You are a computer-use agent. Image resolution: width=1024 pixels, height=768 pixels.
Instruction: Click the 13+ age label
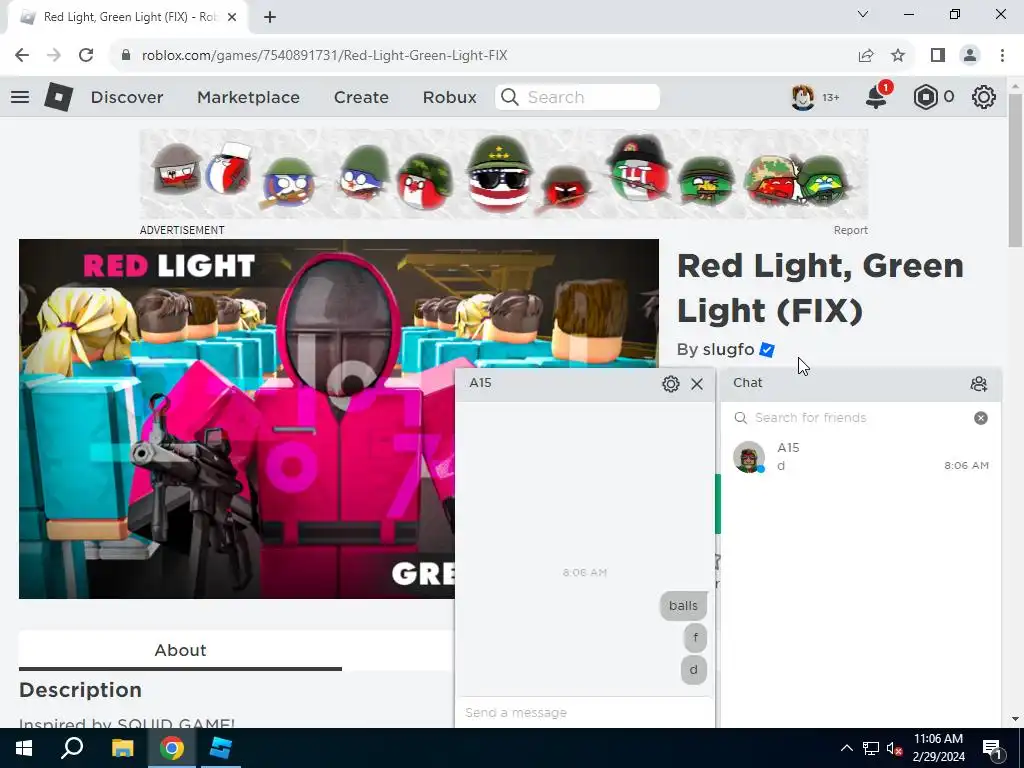[831, 97]
